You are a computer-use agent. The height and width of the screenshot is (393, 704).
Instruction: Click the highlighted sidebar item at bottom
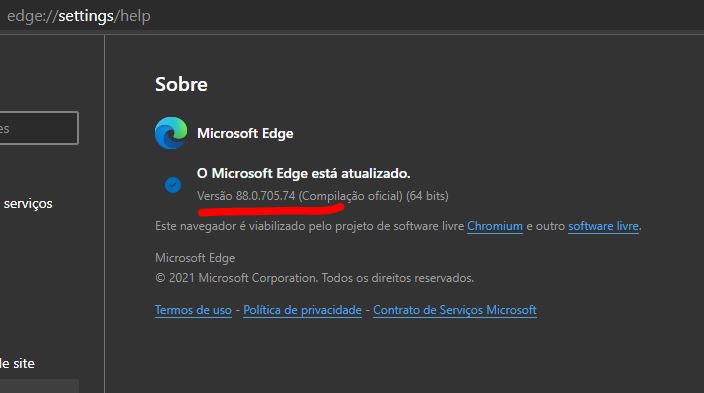pos(39,386)
